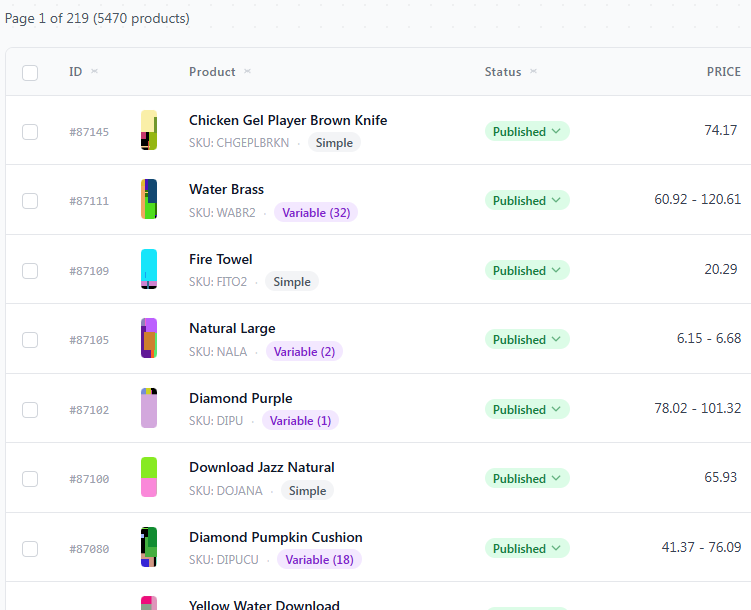The height and width of the screenshot is (610, 751).
Task: Check the box for product #87145
Action: 30,132
